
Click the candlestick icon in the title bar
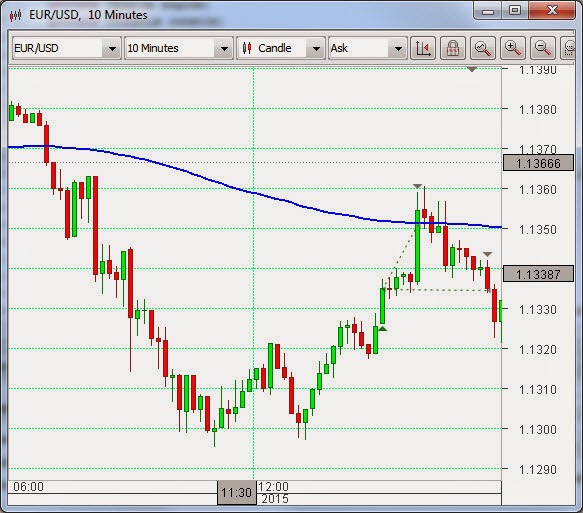click(16, 15)
